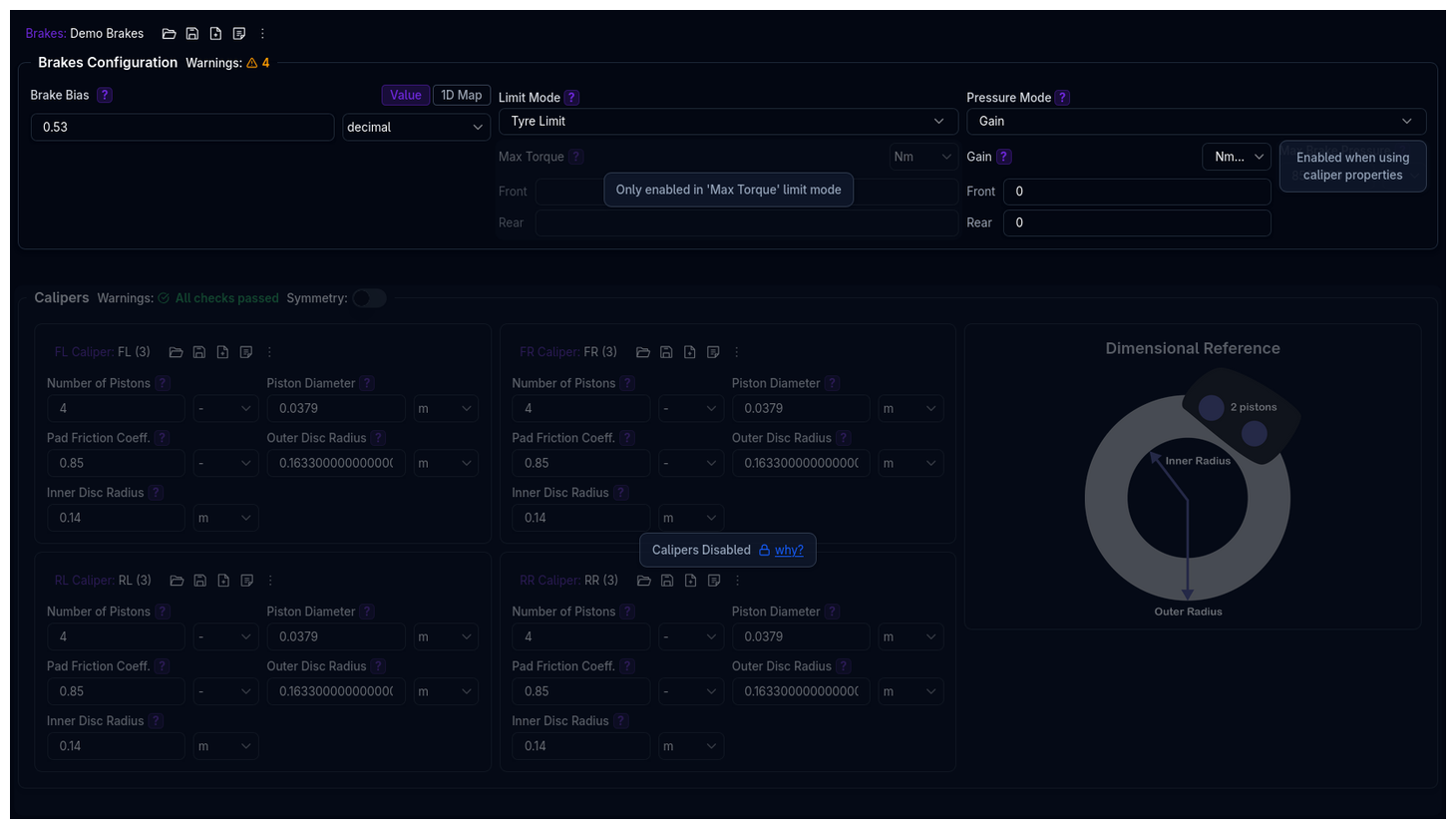Edit notes for the RR Caliper

pyautogui.click(x=712, y=580)
